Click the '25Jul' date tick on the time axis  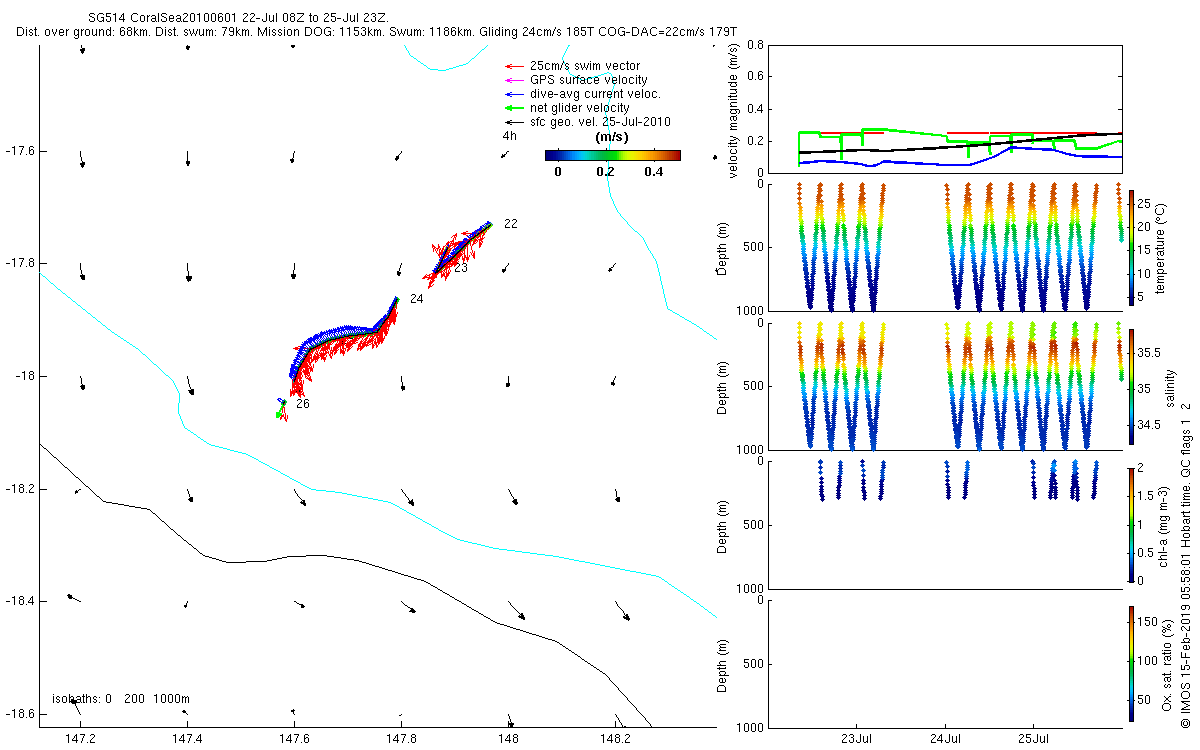[1033, 740]
